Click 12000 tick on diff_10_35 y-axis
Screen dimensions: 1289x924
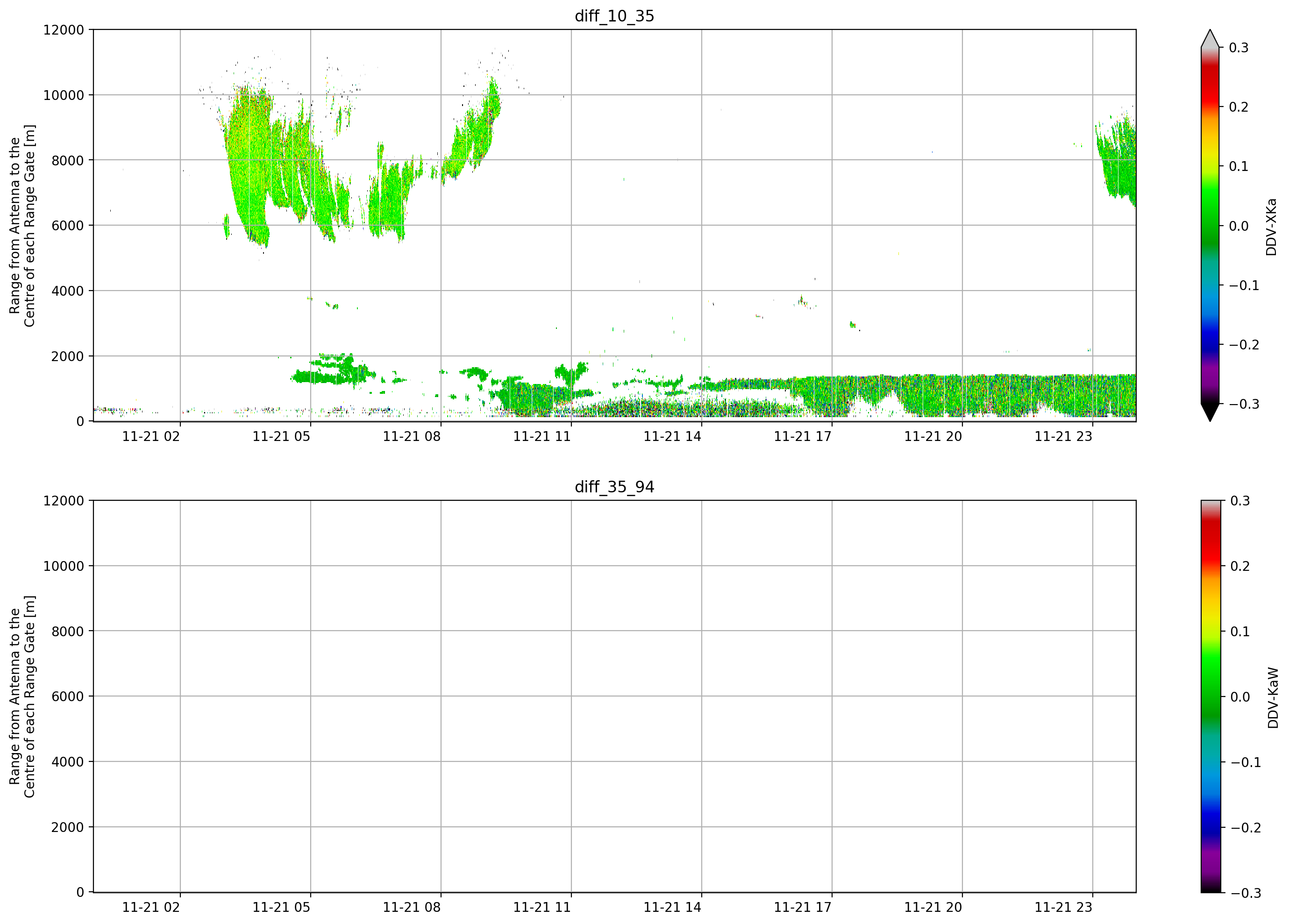(64, 29)
